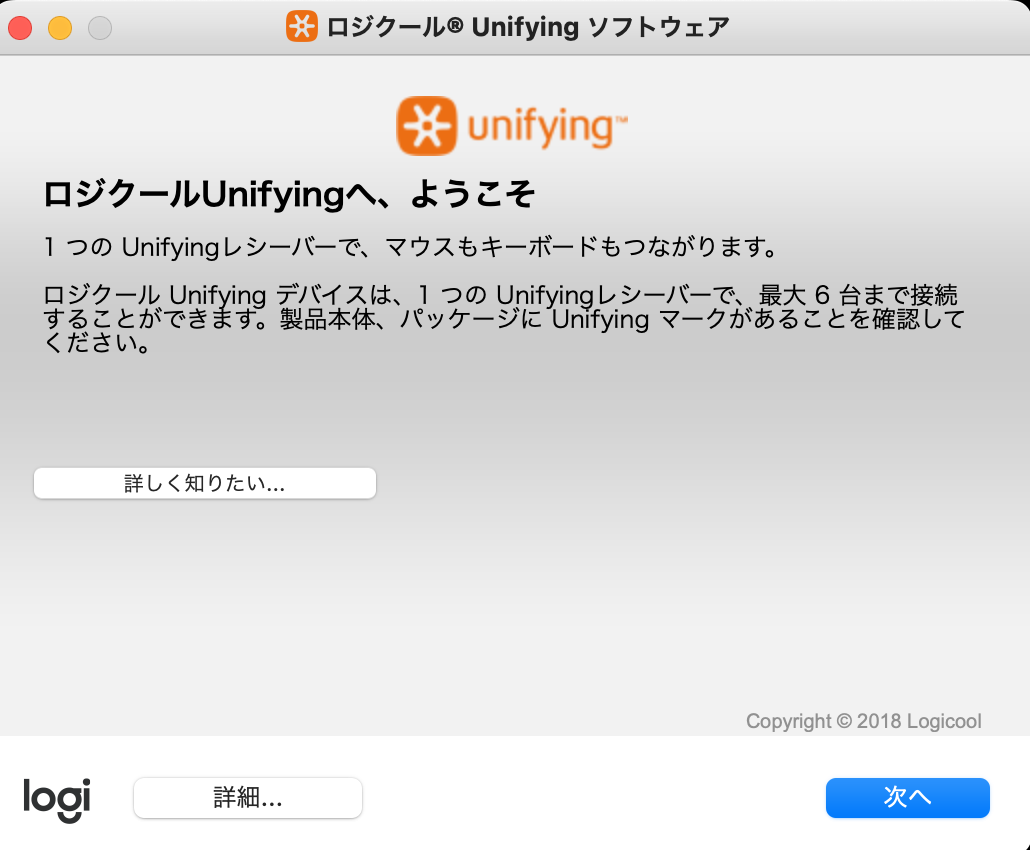Click the sentence starting with 1 つの Unifyingレシーバーで、マウスも
The height and width of the screenshot is (850, 1030).
[411, 247]
